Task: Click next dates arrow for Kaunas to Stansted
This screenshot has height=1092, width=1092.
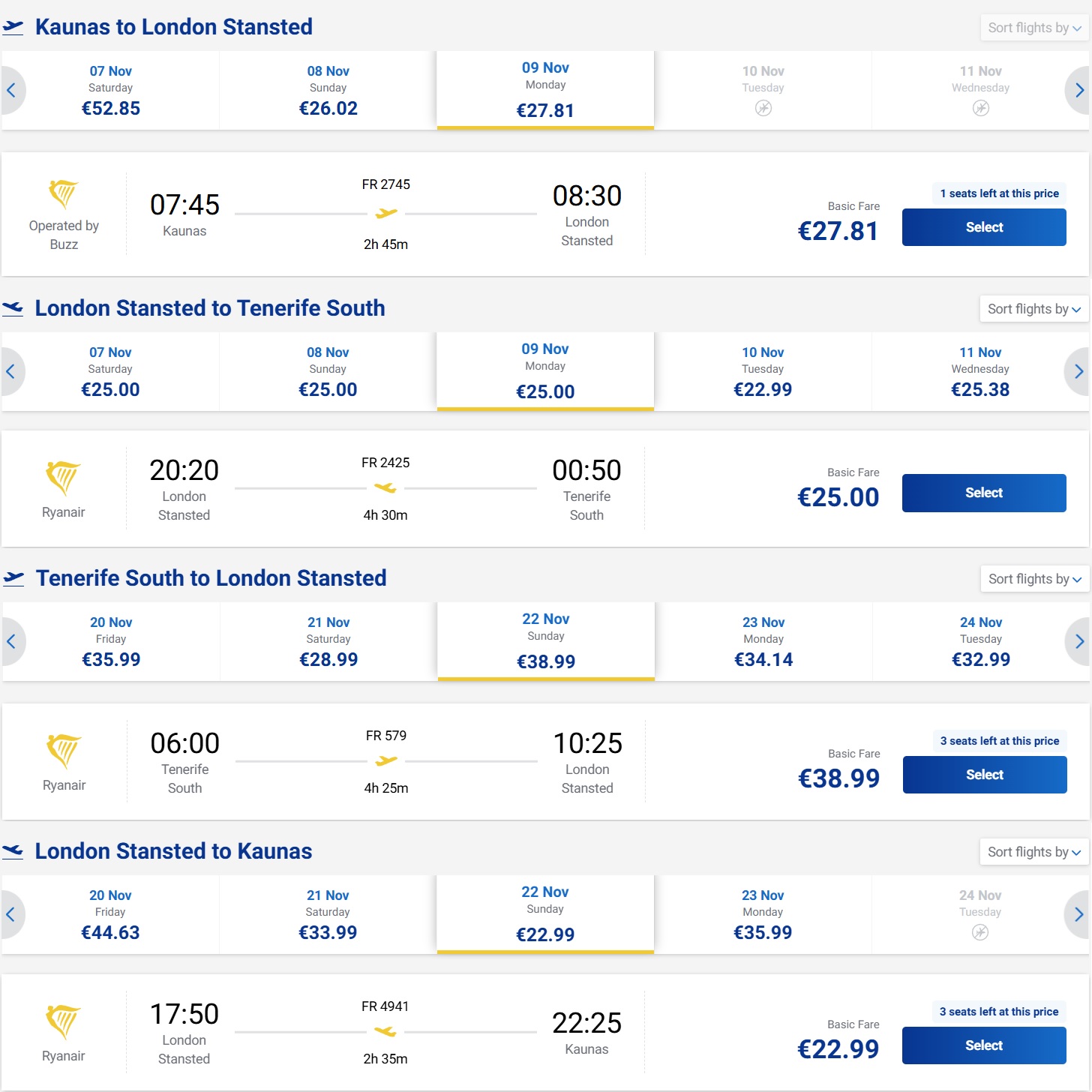Action: point(1078,91)
